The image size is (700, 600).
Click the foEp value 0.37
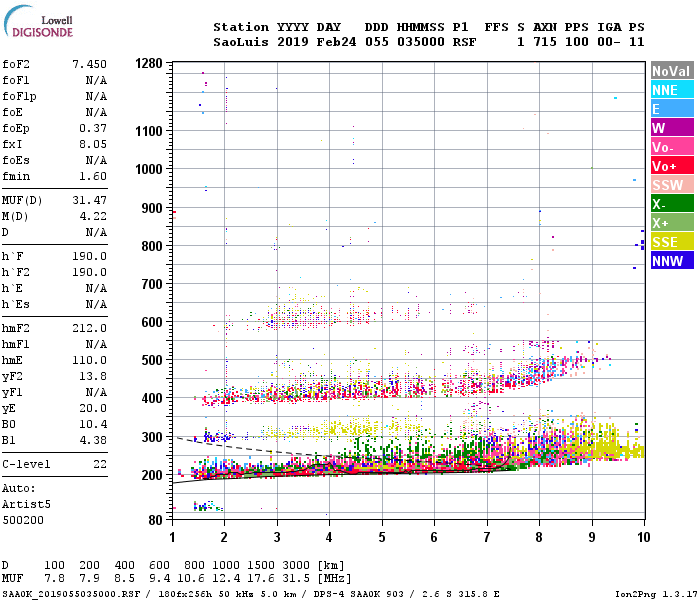93,128
